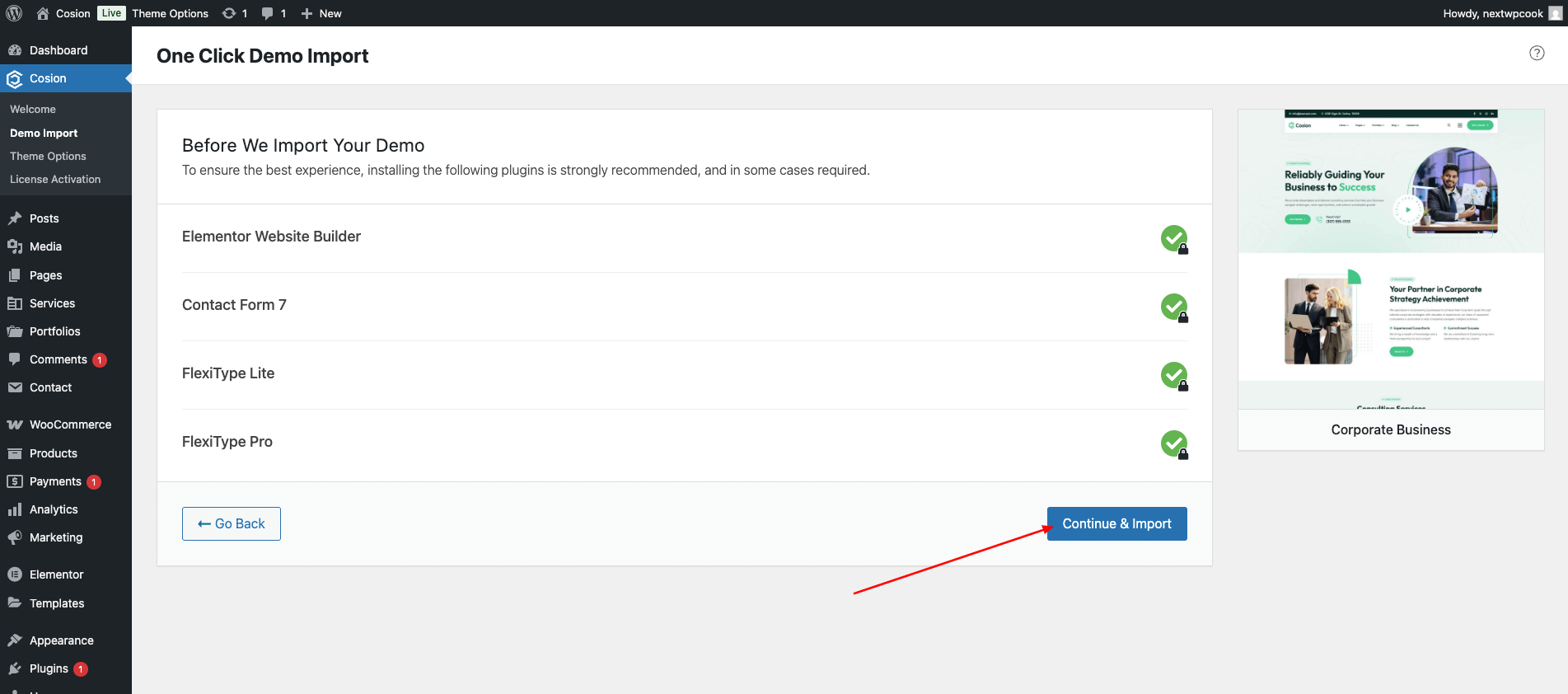Click the plus New icon
This screenshot has height=694, width=1568.
tap(307, 13)
